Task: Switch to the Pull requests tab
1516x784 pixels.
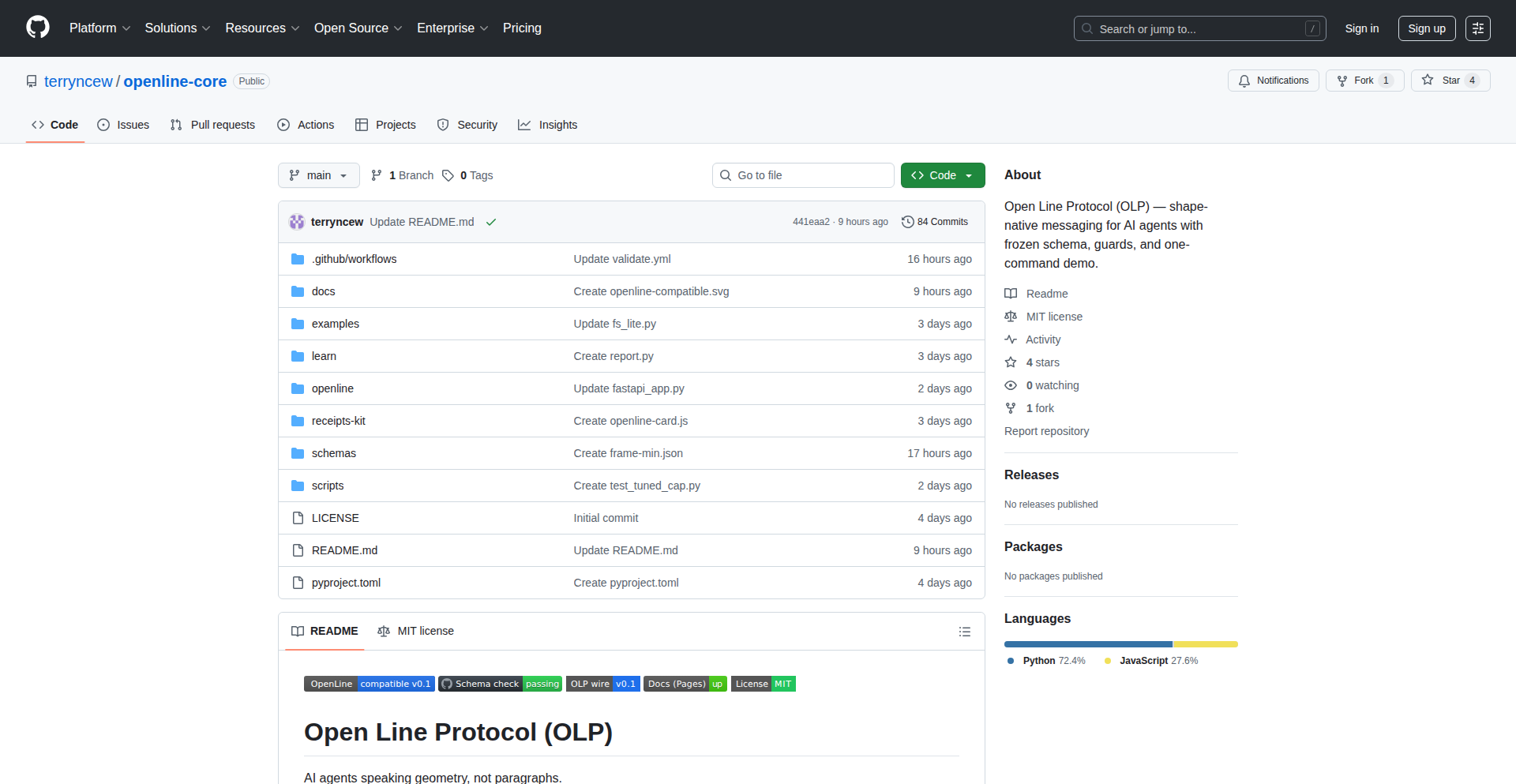Action: (x=212, y=125)
